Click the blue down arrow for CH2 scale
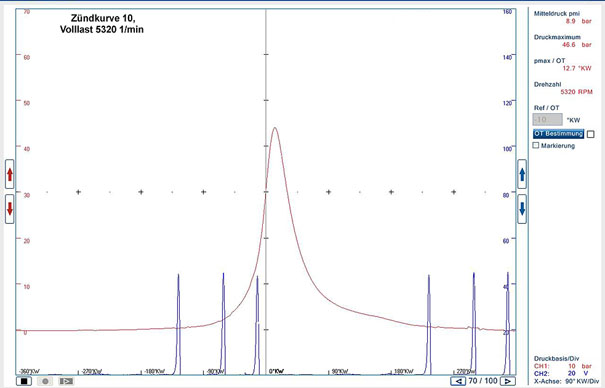 (x=522, y=209)
